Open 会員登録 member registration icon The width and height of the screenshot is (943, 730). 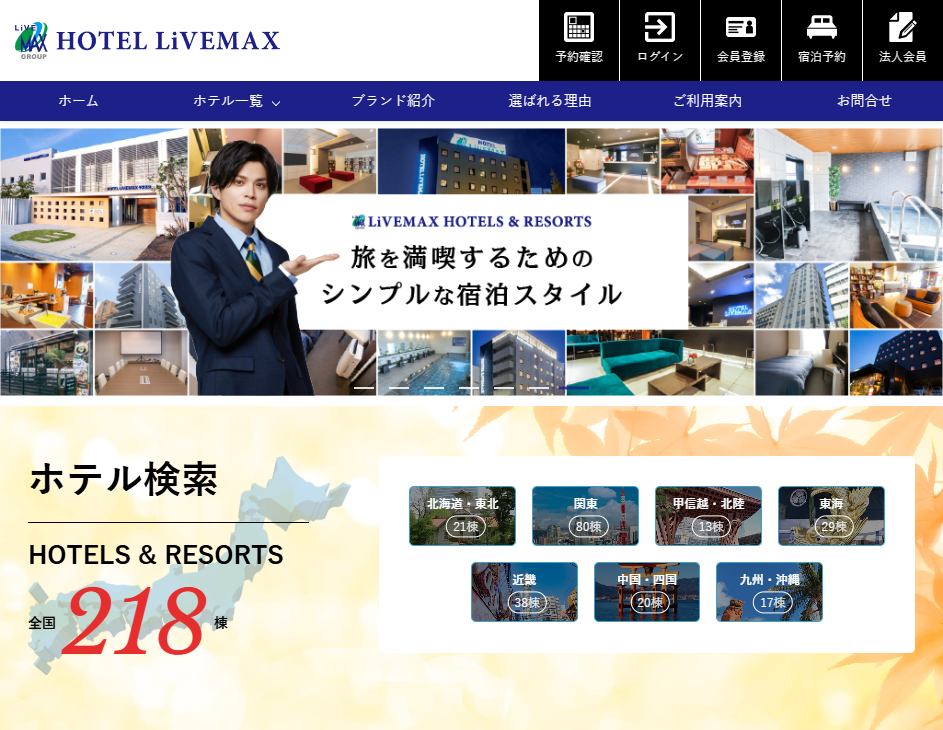[x=741, y=40]
